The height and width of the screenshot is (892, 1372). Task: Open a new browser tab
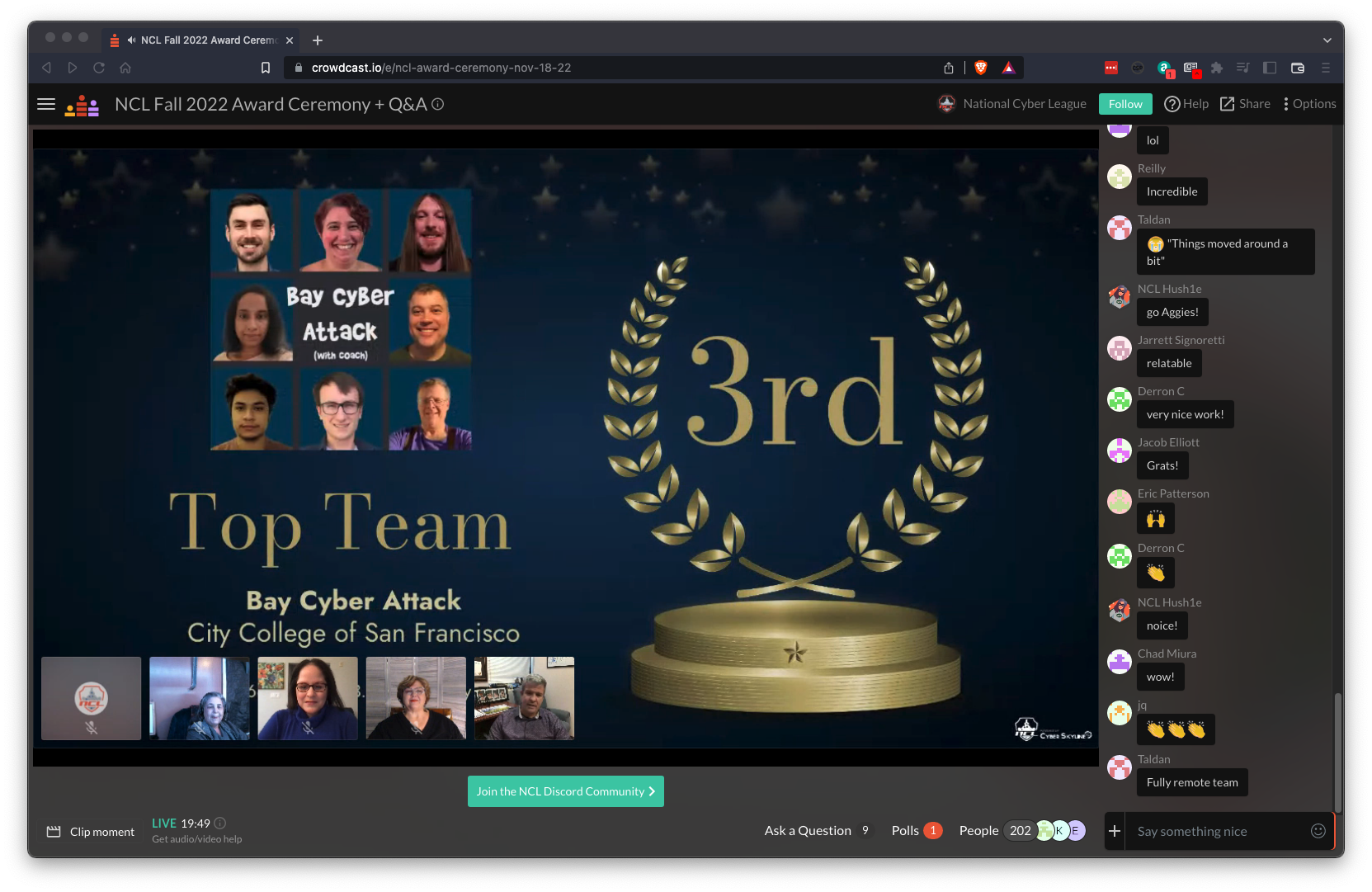(x=318, y=40)
